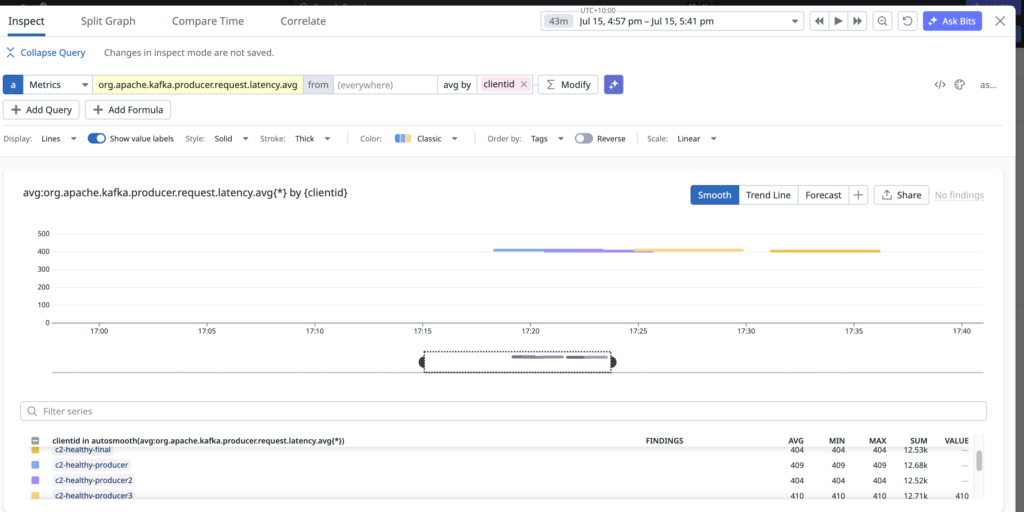Click the left handle of timeline range selector
This screenshot has width=1024, height=512.
click(422, 362)
